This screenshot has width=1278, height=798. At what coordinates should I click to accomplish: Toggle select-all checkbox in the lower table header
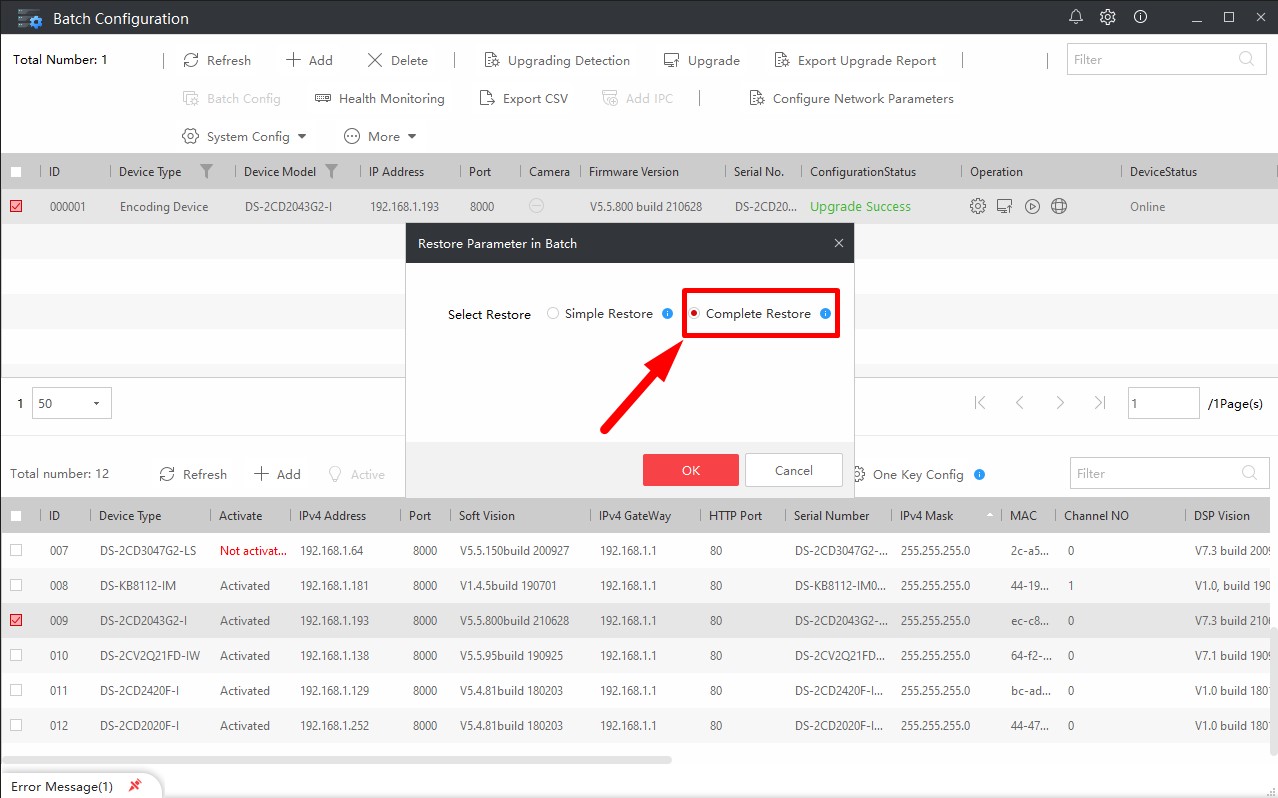(x=16, y=516)
